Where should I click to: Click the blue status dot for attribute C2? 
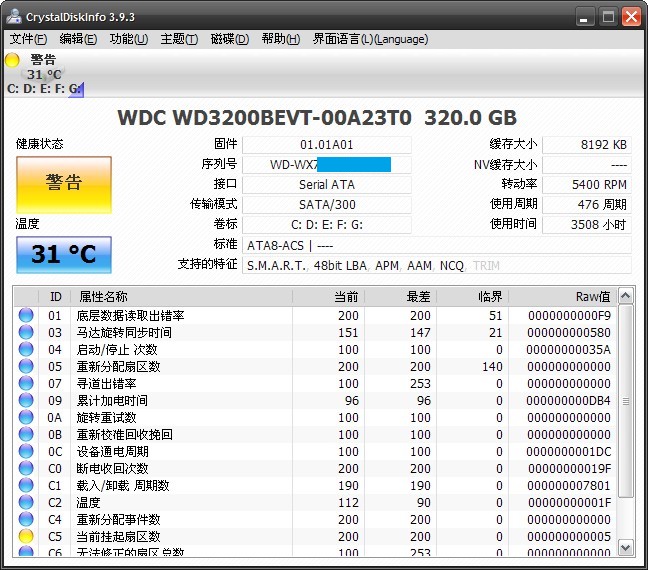26,502
